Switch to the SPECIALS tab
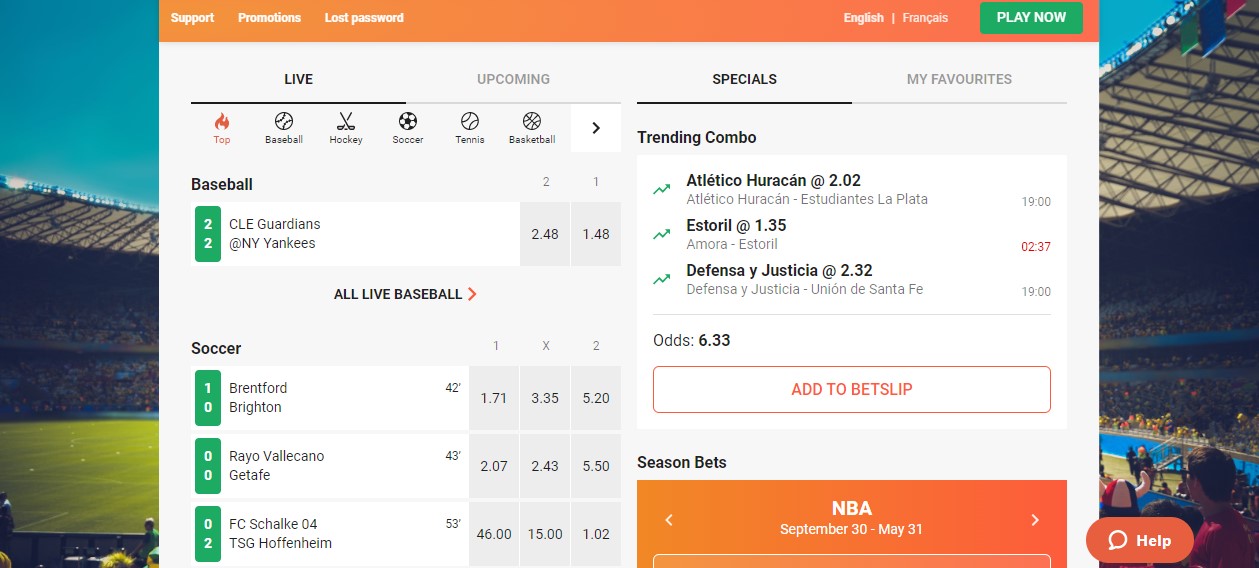 (744, 79)
